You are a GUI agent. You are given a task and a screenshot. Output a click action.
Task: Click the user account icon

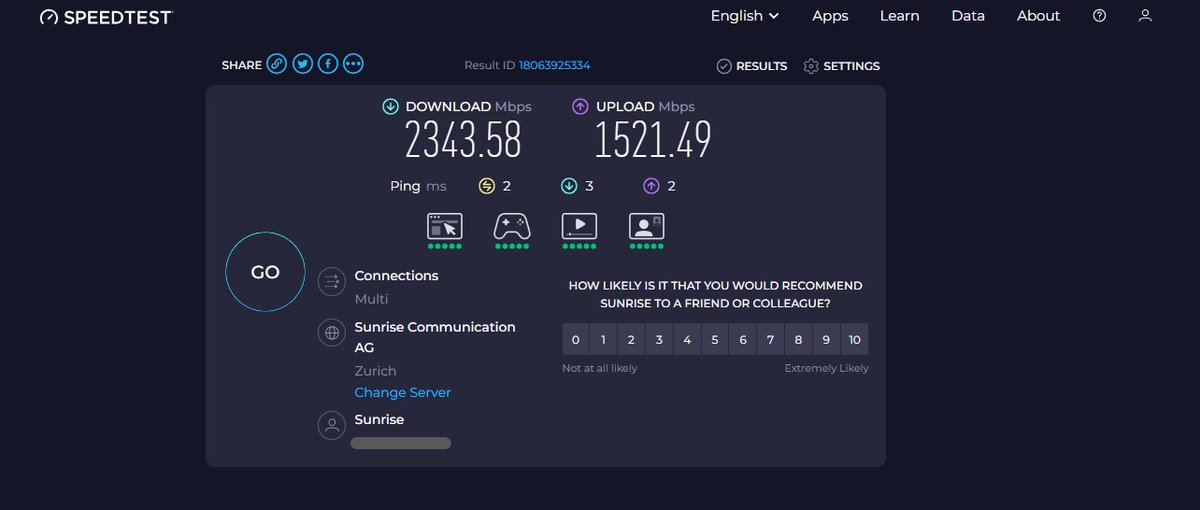[x=1146, y=16]
